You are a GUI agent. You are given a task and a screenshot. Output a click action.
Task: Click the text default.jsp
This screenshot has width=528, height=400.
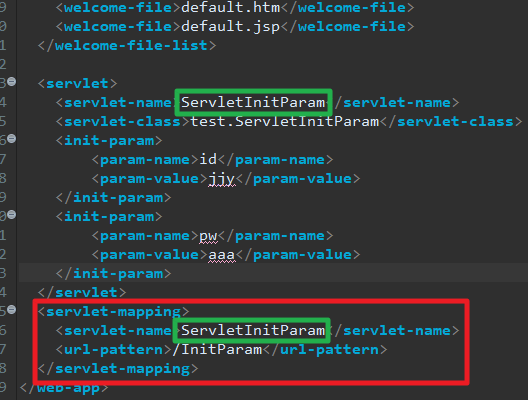[231, 27]
